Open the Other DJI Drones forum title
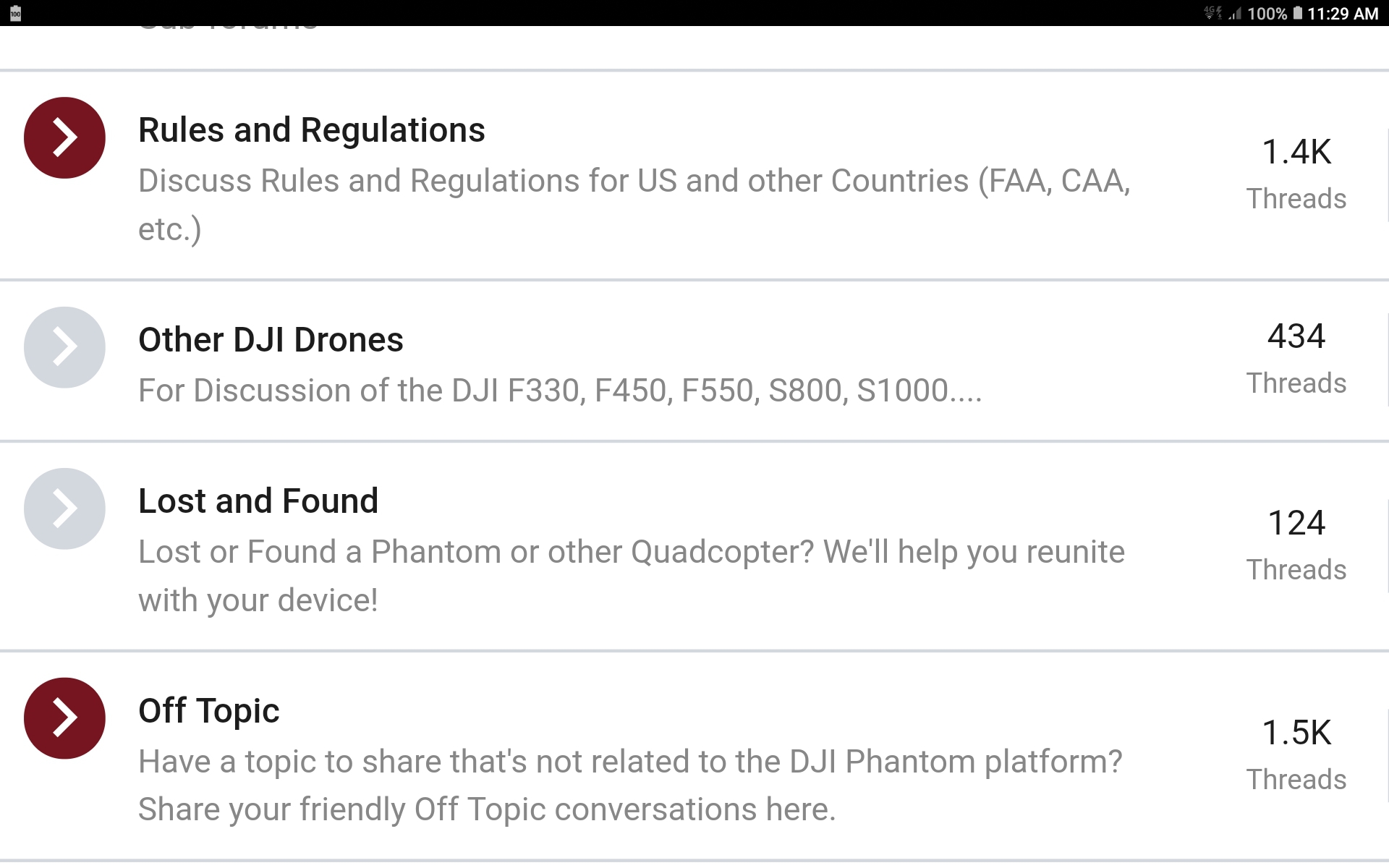Viewport: 1389px width, 868px height. pos(271,340)
